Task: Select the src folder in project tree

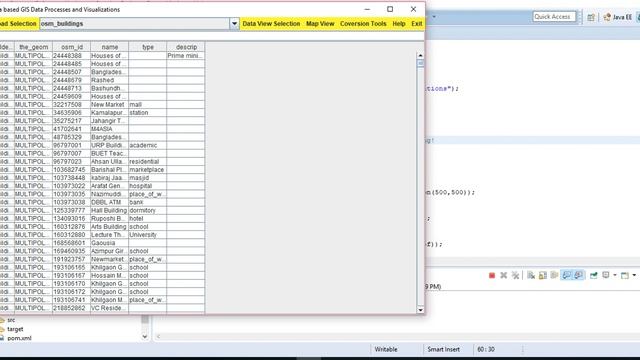Action: click(x=11, y=320)
